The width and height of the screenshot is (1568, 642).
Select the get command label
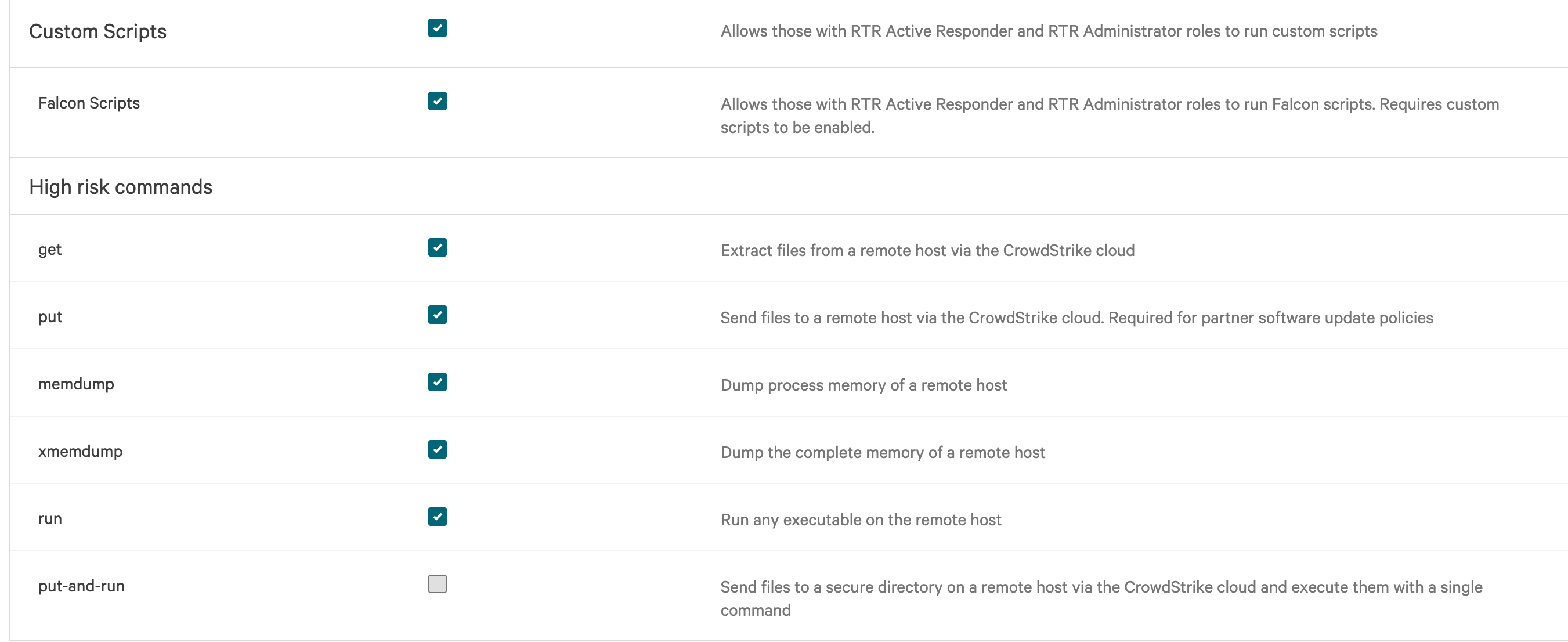click(x=49, y=249)
